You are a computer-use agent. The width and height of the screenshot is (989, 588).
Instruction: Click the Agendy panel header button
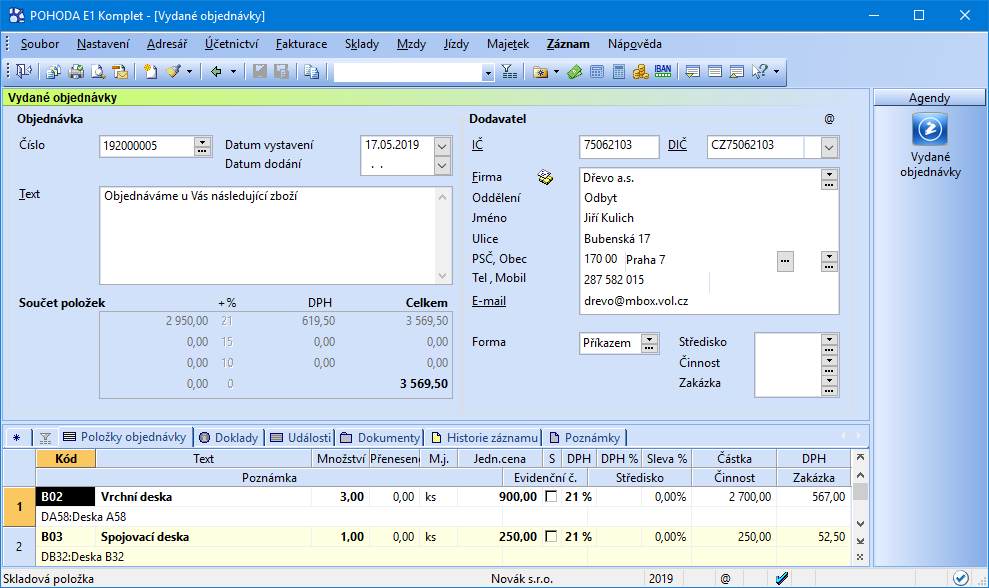929,98
